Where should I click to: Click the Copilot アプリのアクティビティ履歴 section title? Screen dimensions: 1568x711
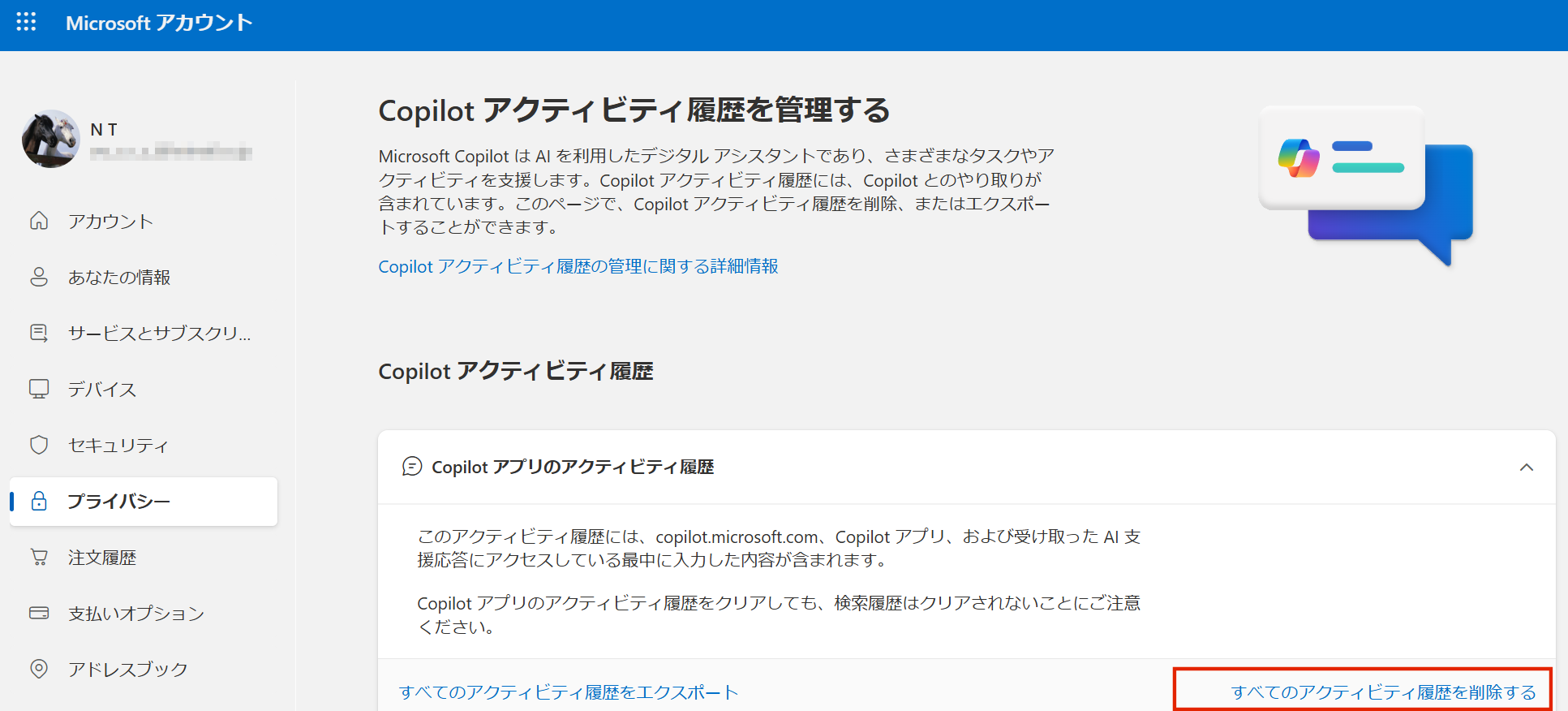(573, 467)
